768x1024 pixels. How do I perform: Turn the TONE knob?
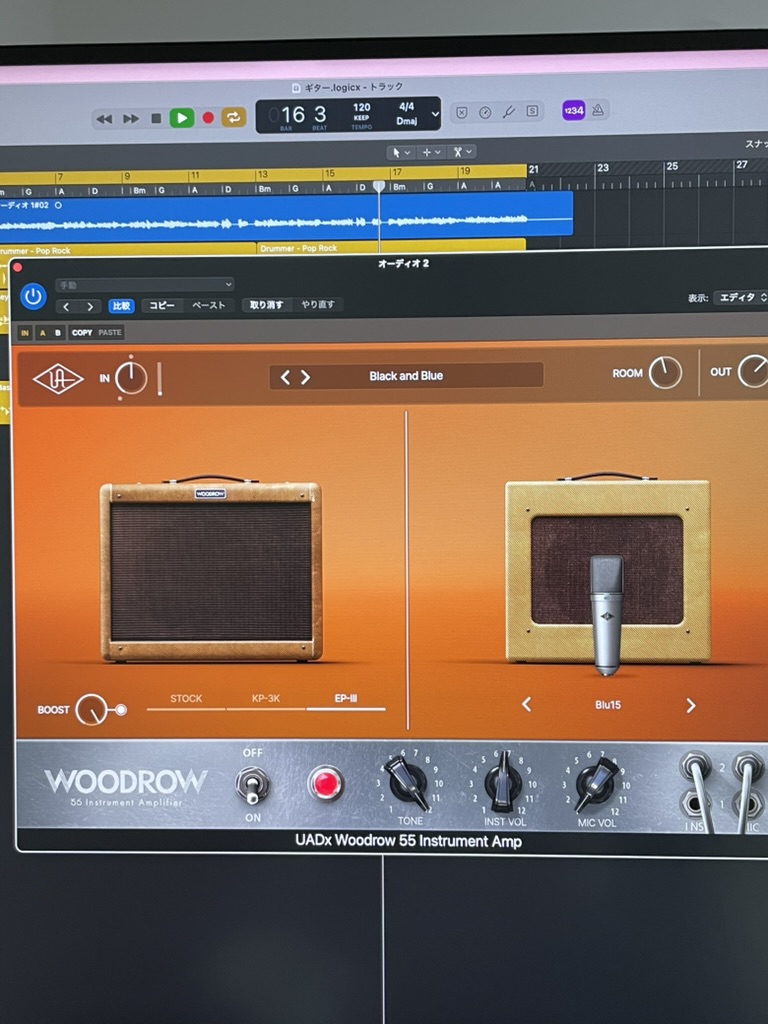408,783
